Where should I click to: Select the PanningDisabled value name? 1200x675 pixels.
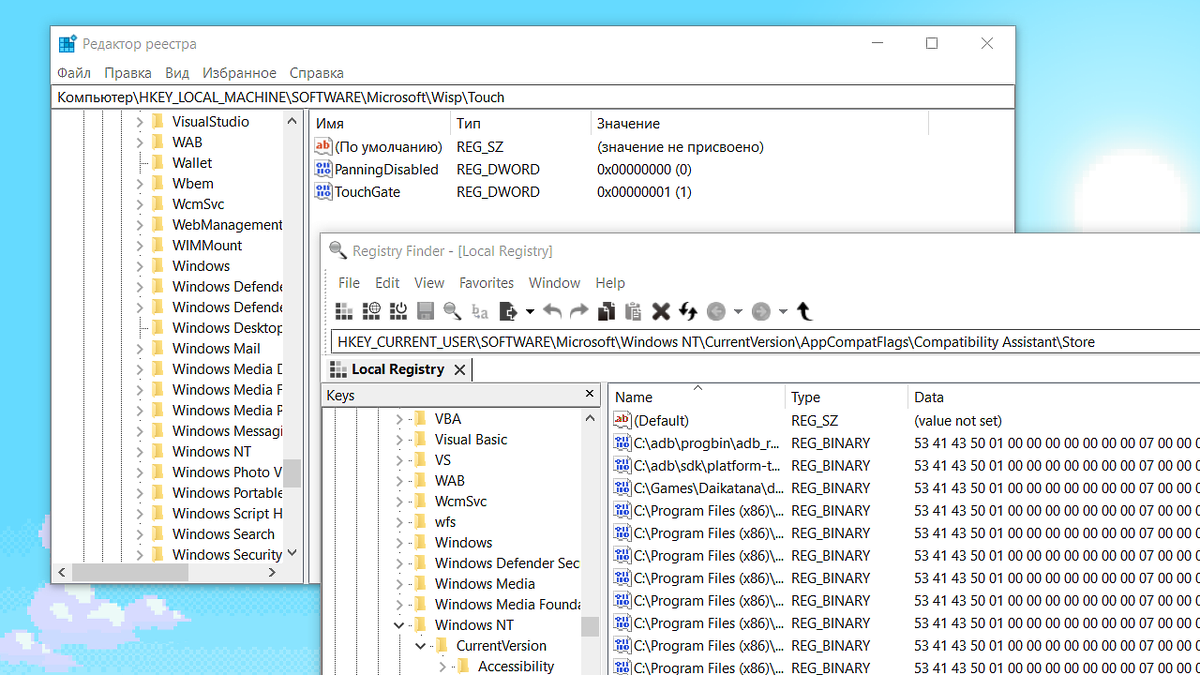click(386, 170)
